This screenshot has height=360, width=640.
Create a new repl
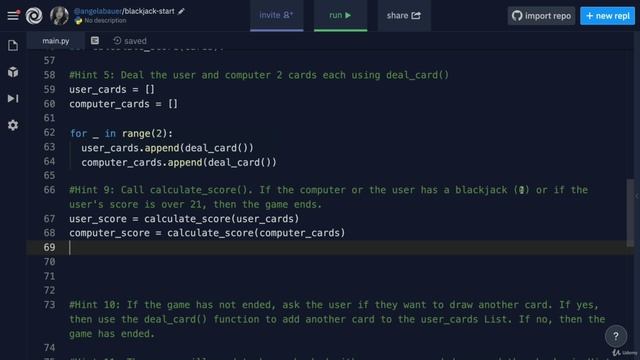pyautogui.click(x=607, y=16)
